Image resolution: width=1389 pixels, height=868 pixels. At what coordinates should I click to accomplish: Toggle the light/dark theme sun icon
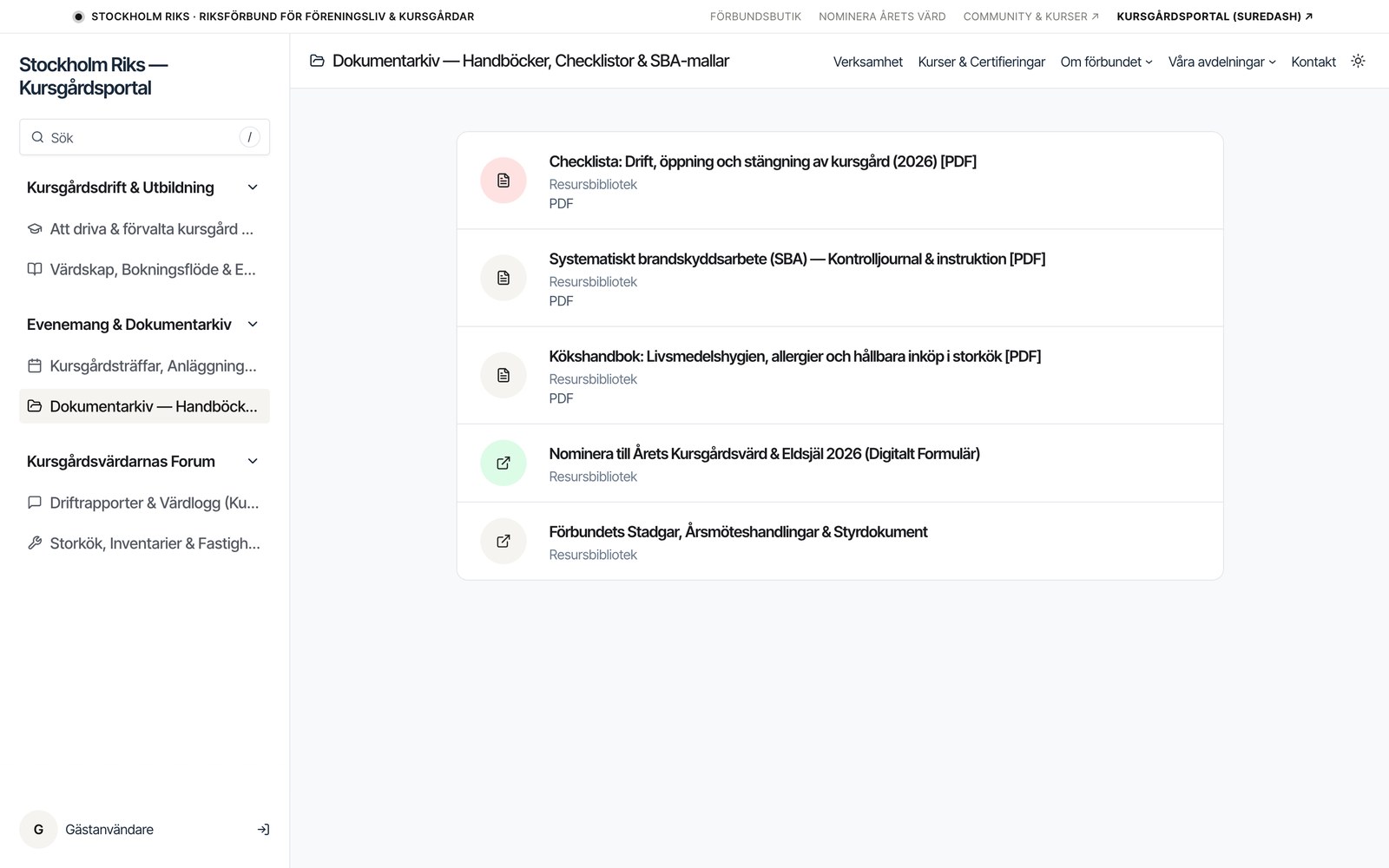coord(1358,61)
